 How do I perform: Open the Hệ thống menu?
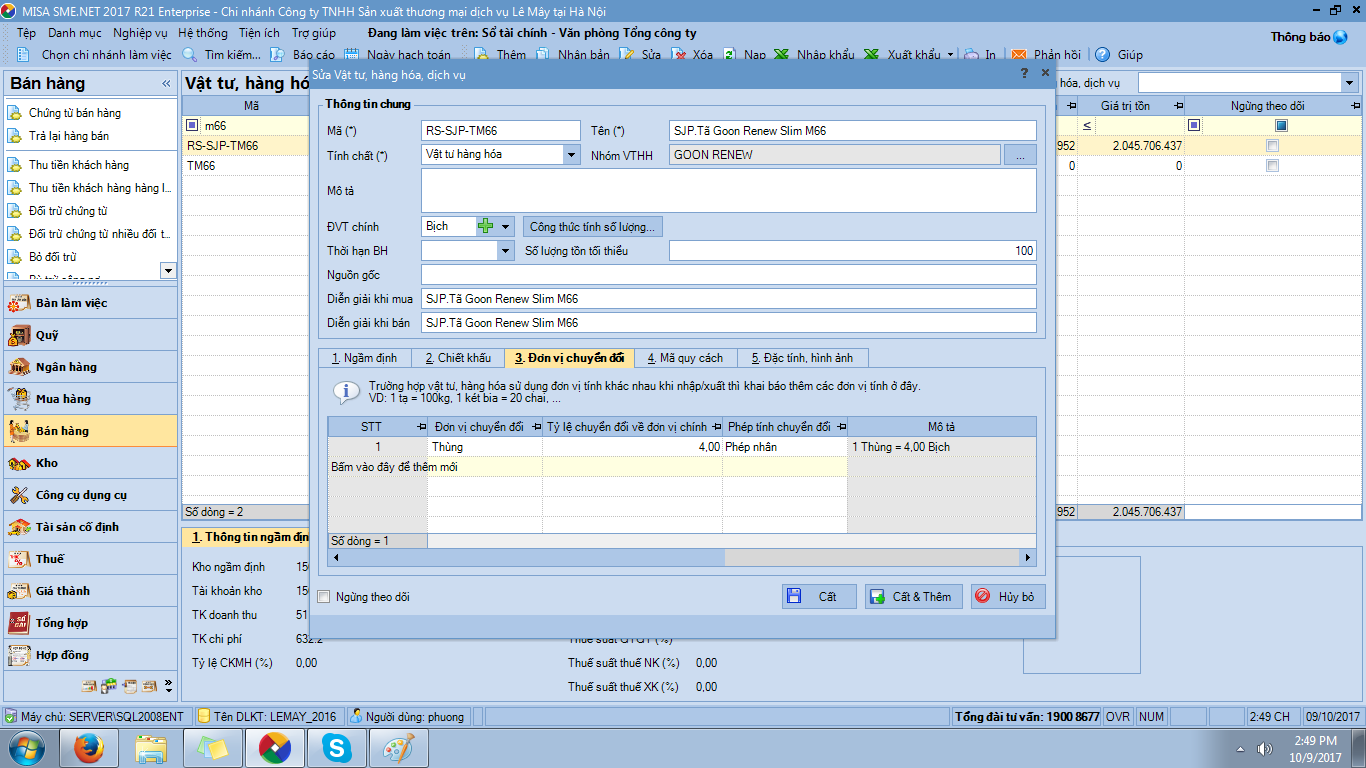(203, 33)
